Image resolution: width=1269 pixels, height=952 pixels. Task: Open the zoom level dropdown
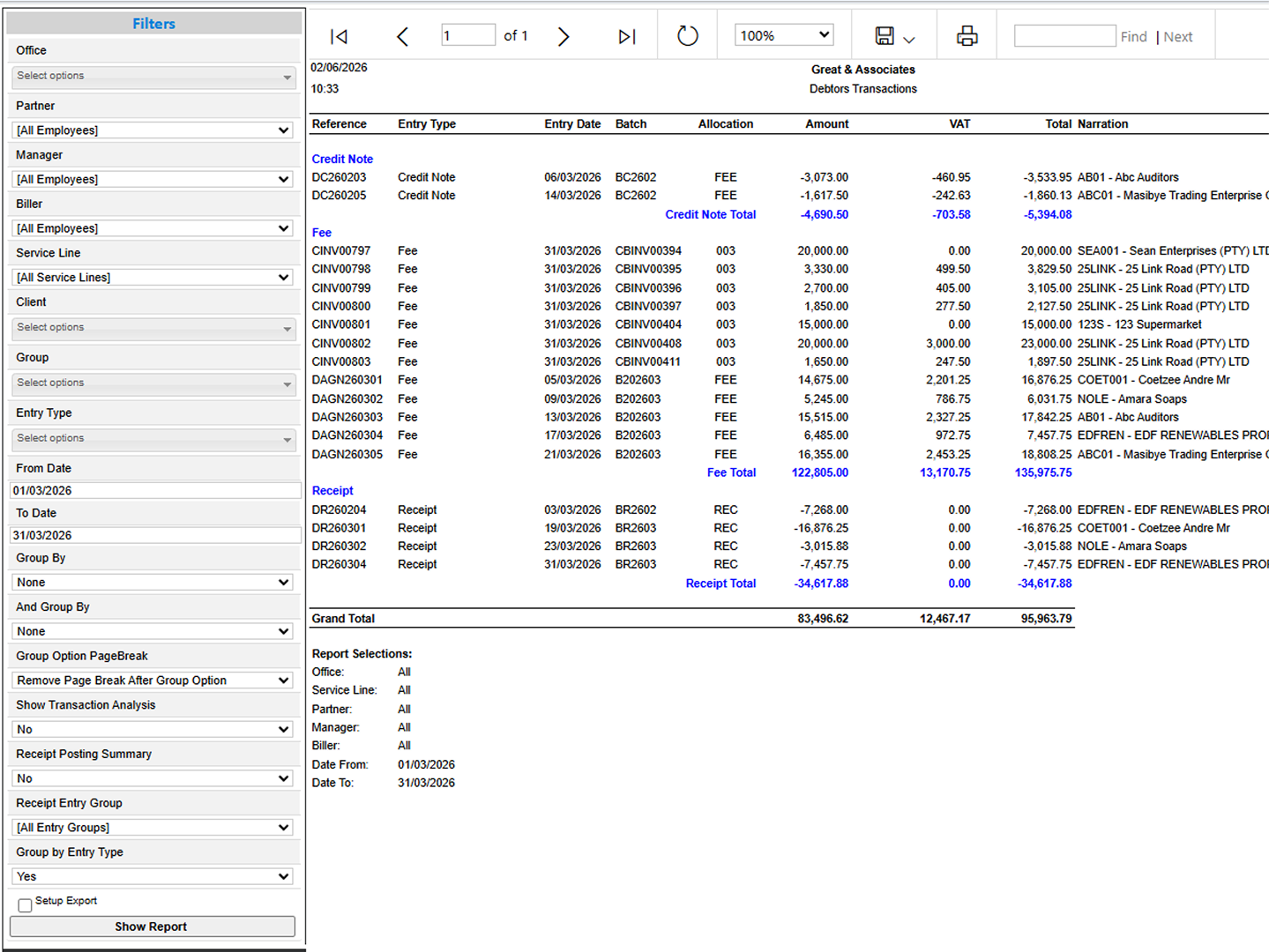pyautogui.click(x=784, y=35)
